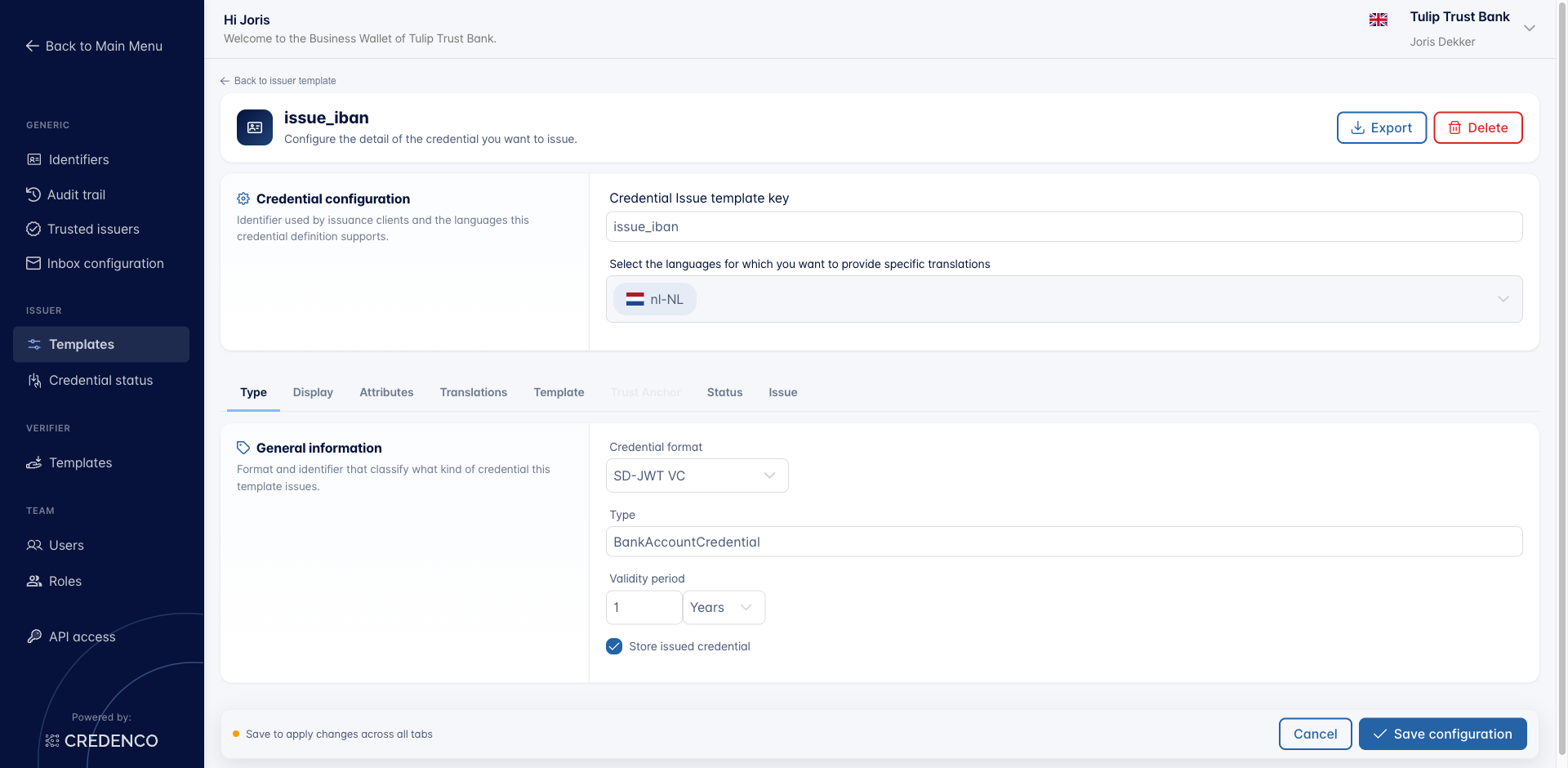Viewport: 1568px width, 768px height.
Task: Open the validity period Years dropdown
Action: [x=724, y=607]
